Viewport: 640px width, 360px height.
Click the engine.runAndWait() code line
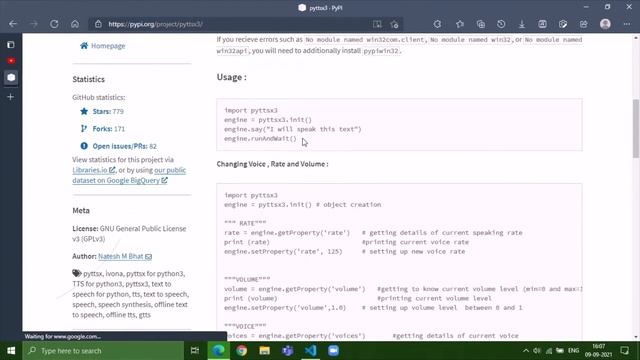click(260, 139)
